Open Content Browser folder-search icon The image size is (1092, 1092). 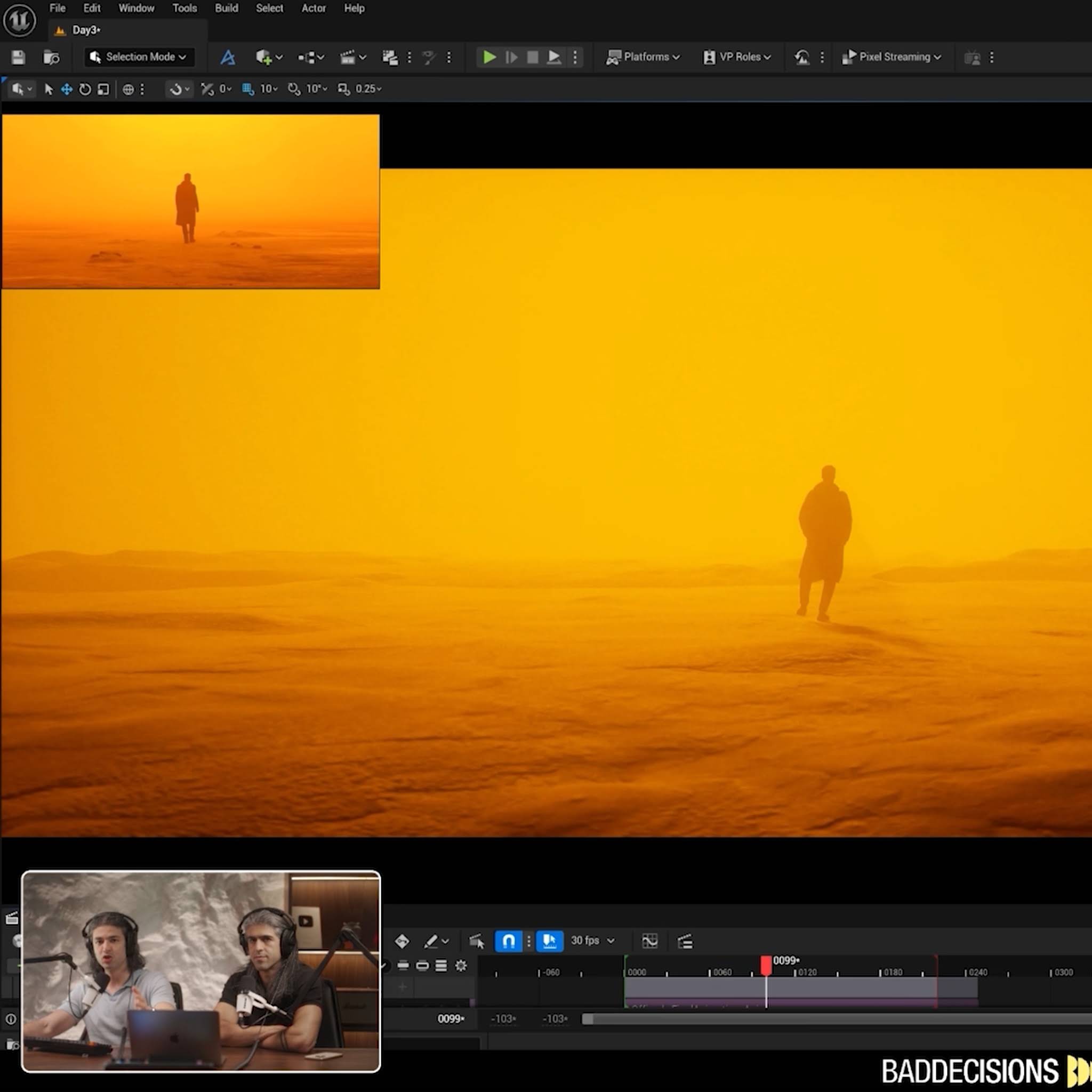[x=51, y=57]
